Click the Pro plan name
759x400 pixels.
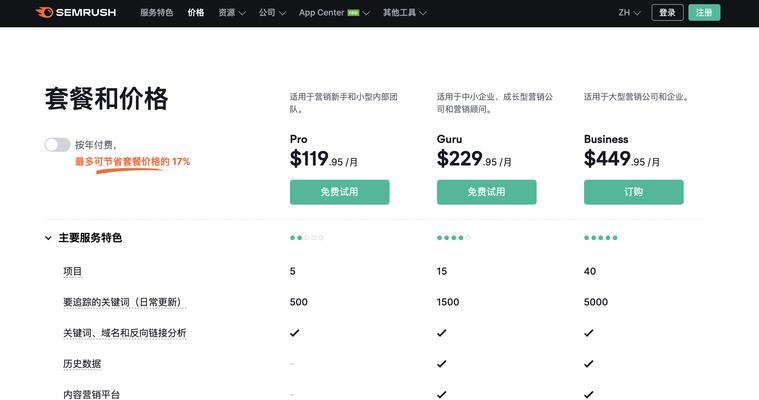pos(299,139)
